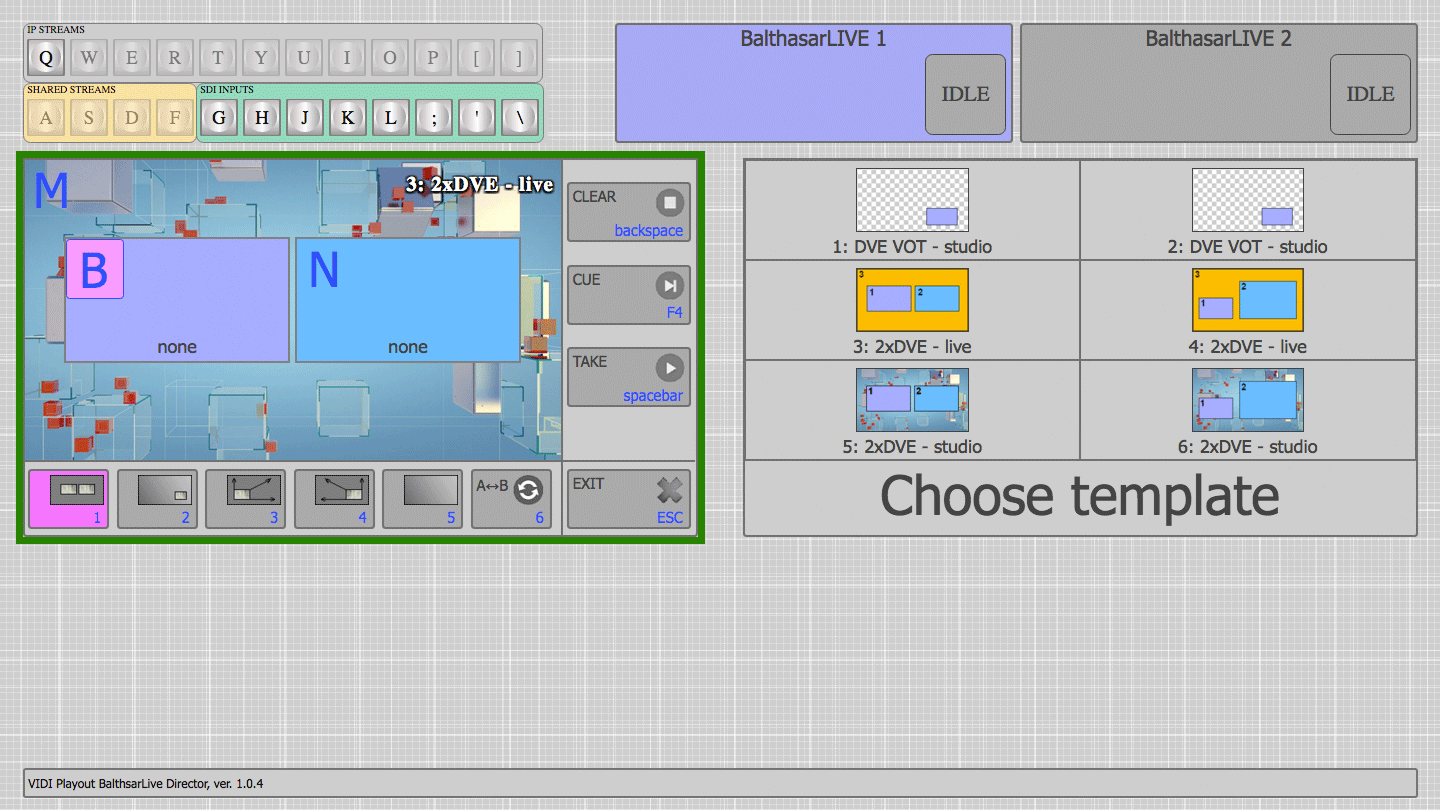Select SDI input key H

pos(262,118)
